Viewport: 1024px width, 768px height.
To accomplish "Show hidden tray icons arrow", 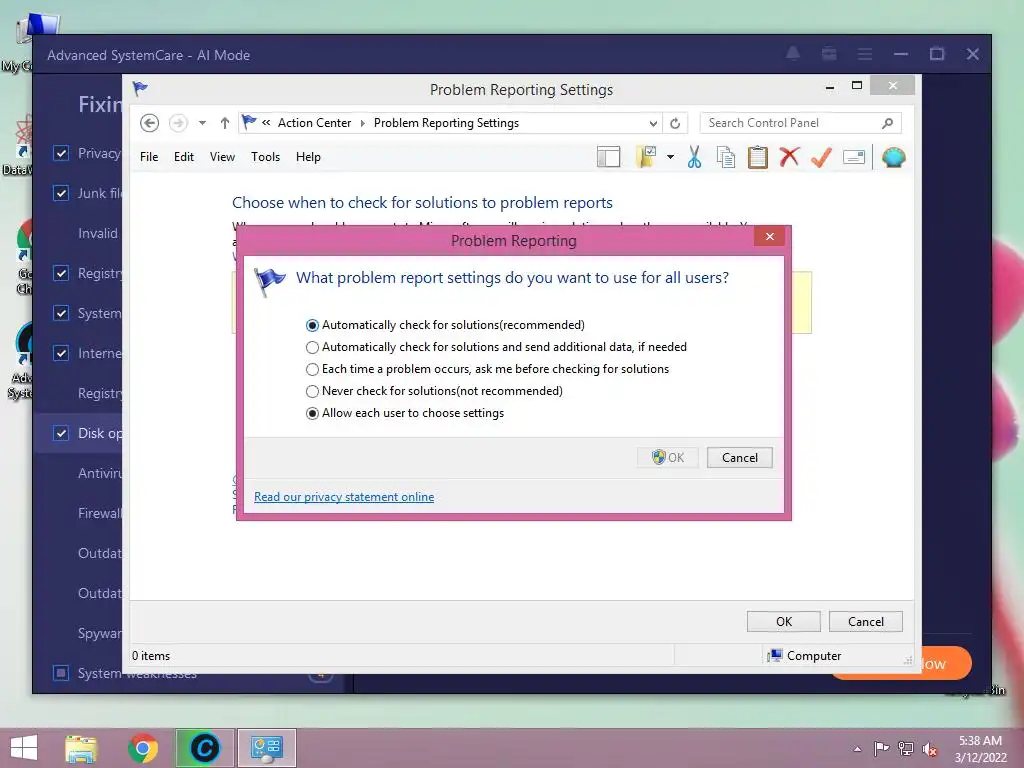I will 857,749.
